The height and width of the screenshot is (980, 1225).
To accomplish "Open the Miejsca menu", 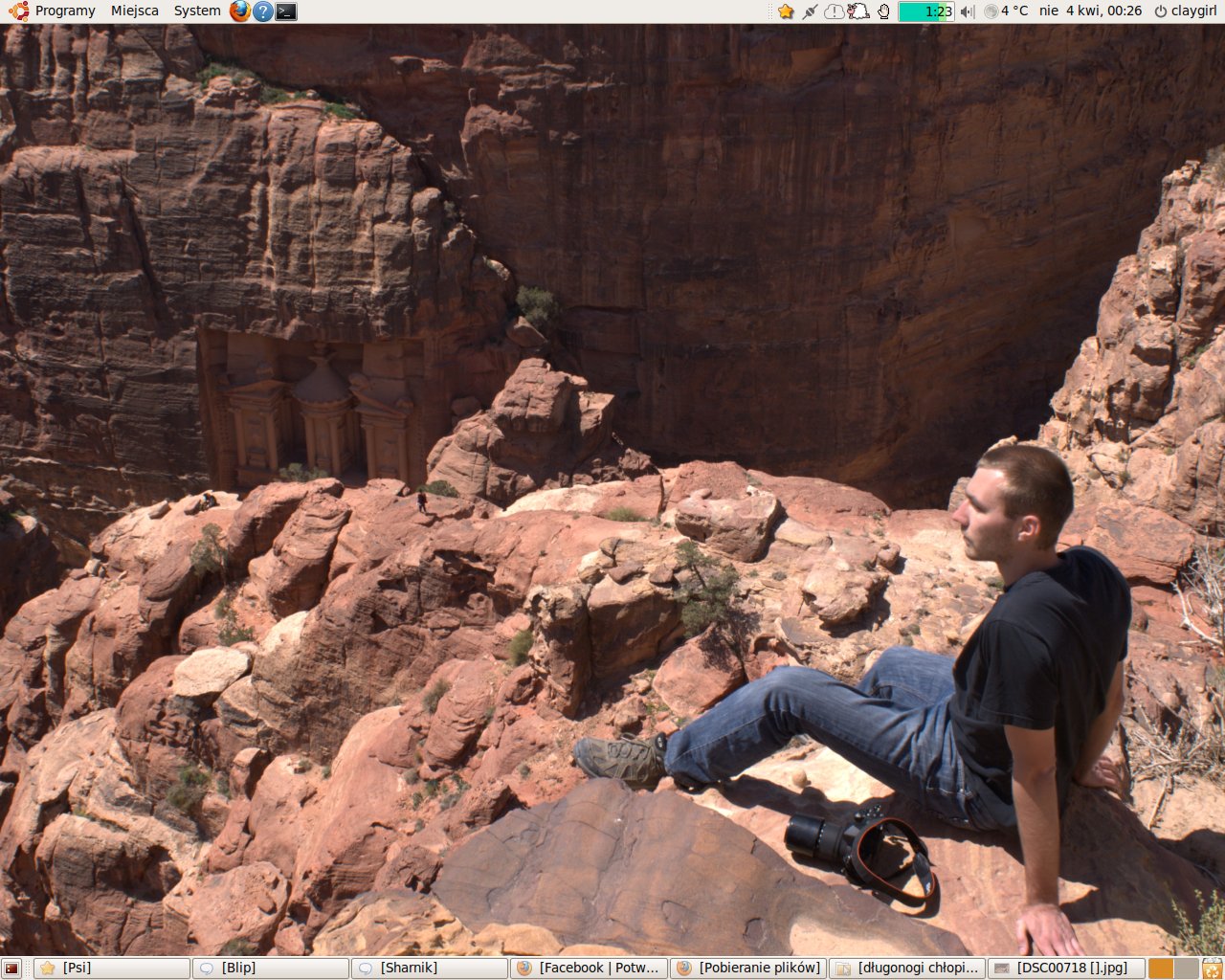I will 135,11.
